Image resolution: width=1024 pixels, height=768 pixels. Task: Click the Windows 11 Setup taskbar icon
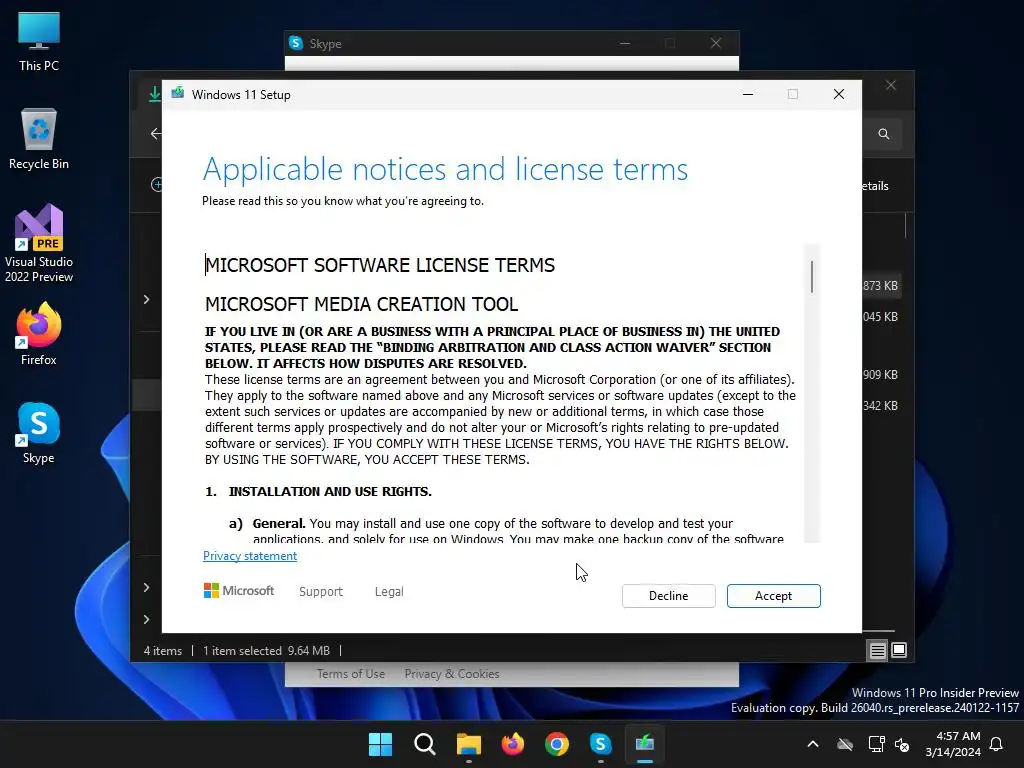[x=645, y=744]
